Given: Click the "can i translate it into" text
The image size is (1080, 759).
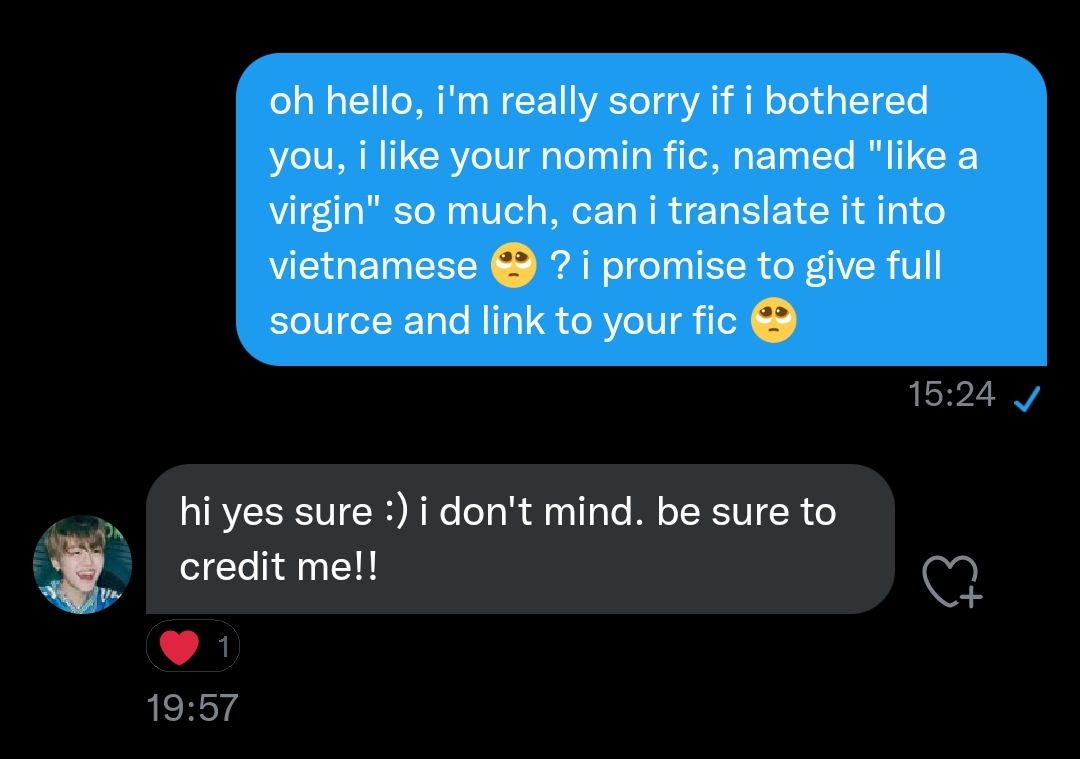Looking at the screenshot, I should click(758, 211).
